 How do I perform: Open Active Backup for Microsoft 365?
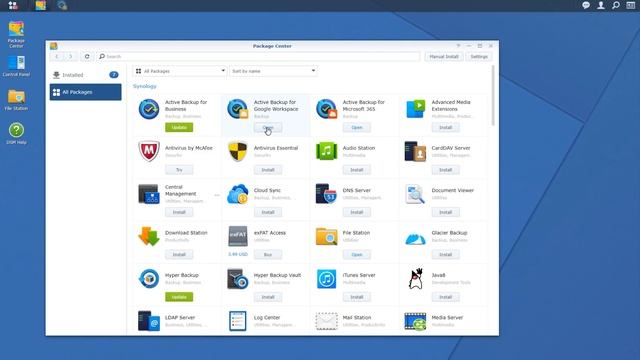point(357,127)
